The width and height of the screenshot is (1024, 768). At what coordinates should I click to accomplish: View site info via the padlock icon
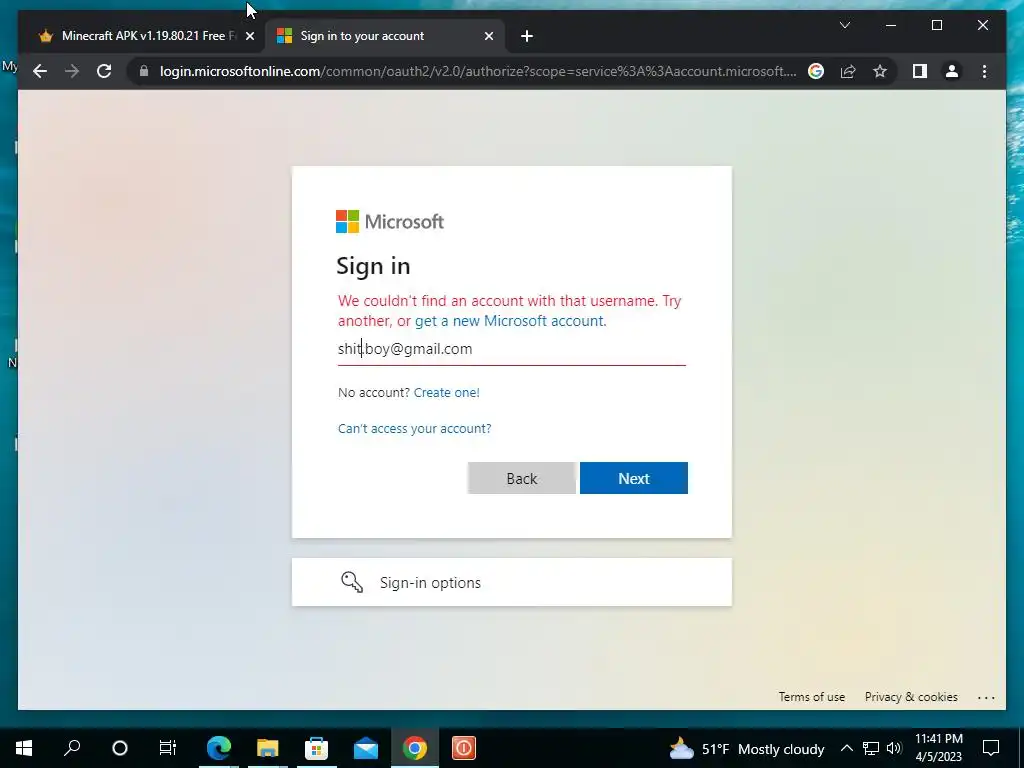pos(144,71)
